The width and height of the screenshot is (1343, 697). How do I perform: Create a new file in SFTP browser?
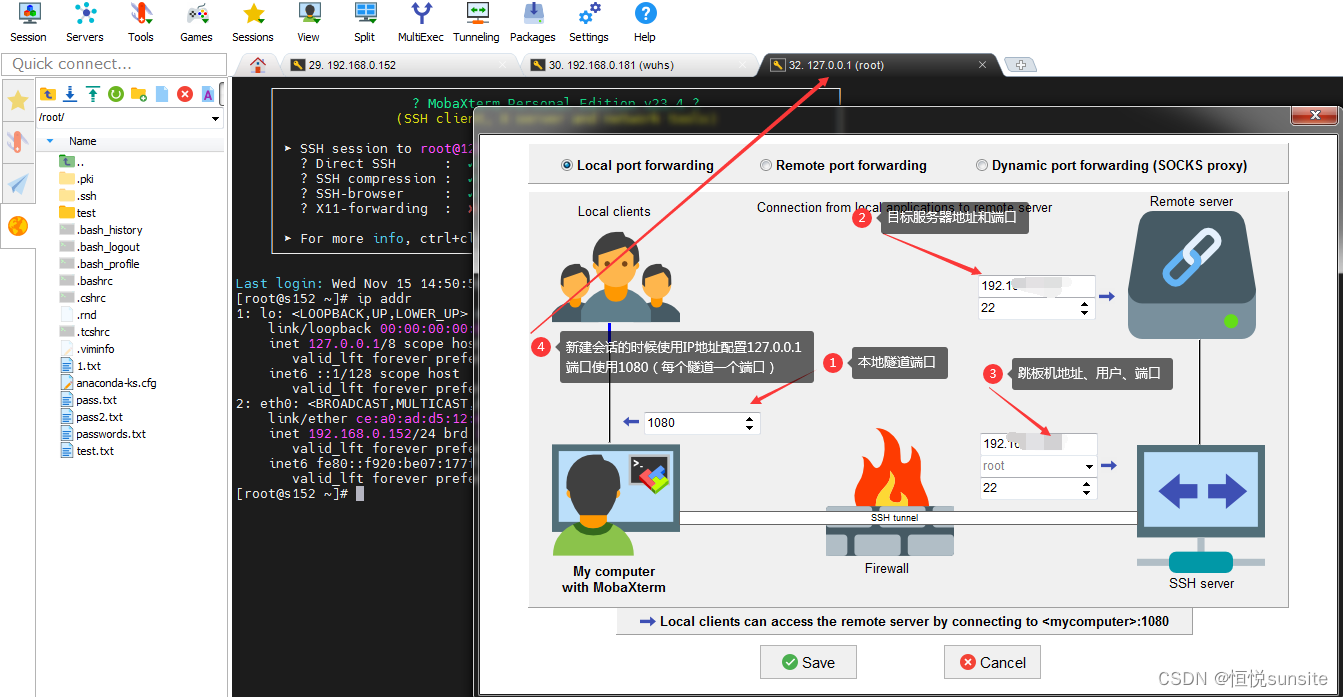click(x=162, y=94)
